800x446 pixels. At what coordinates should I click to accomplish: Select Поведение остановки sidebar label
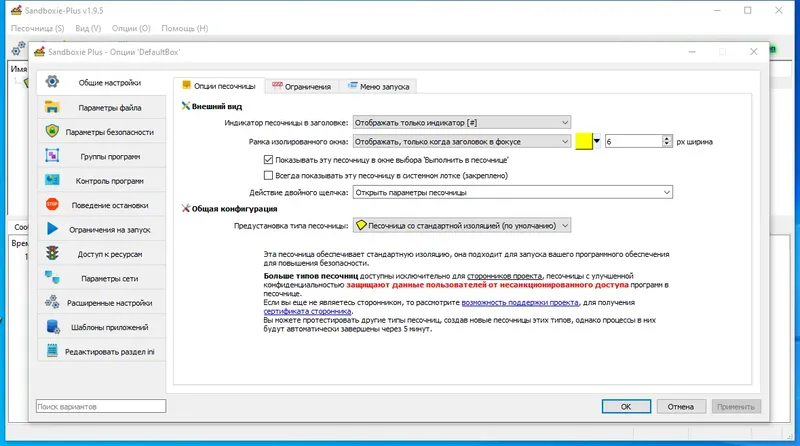[110, 205]
